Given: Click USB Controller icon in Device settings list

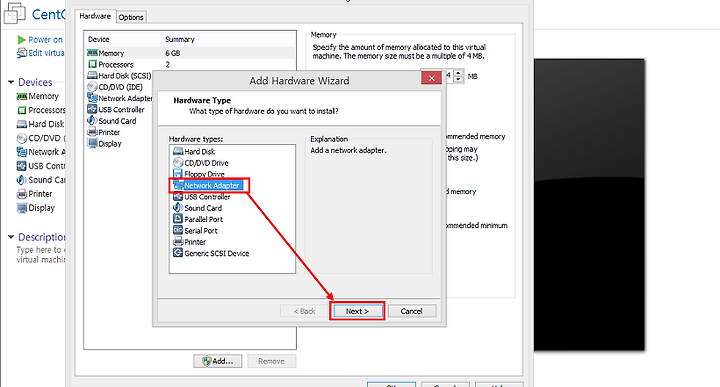Looking at the screenshot, I should pyautogui.click(x=92, y=109).
